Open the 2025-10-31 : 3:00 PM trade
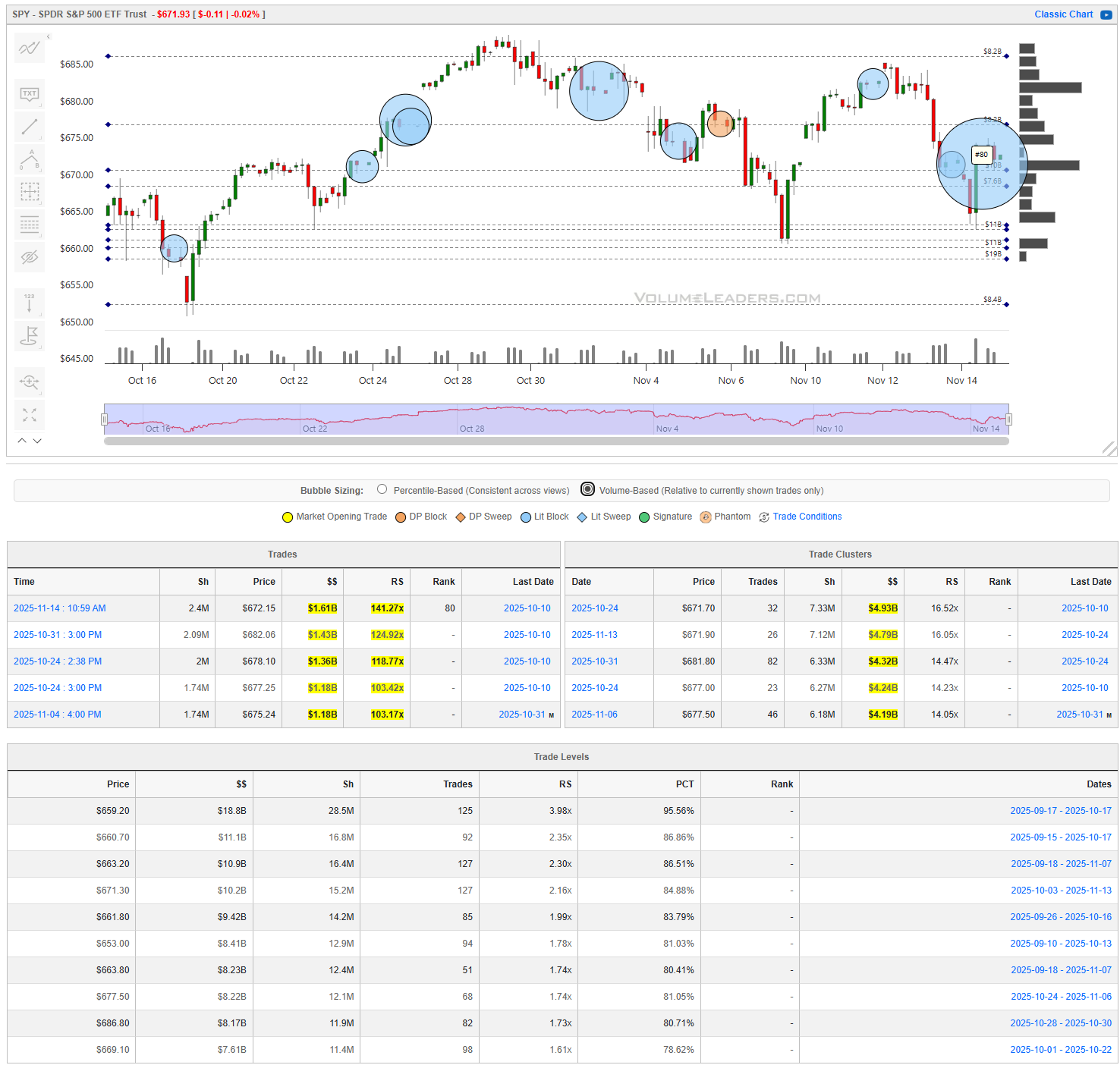Viewport: 1120px width, 1065px height. [58, 635]
